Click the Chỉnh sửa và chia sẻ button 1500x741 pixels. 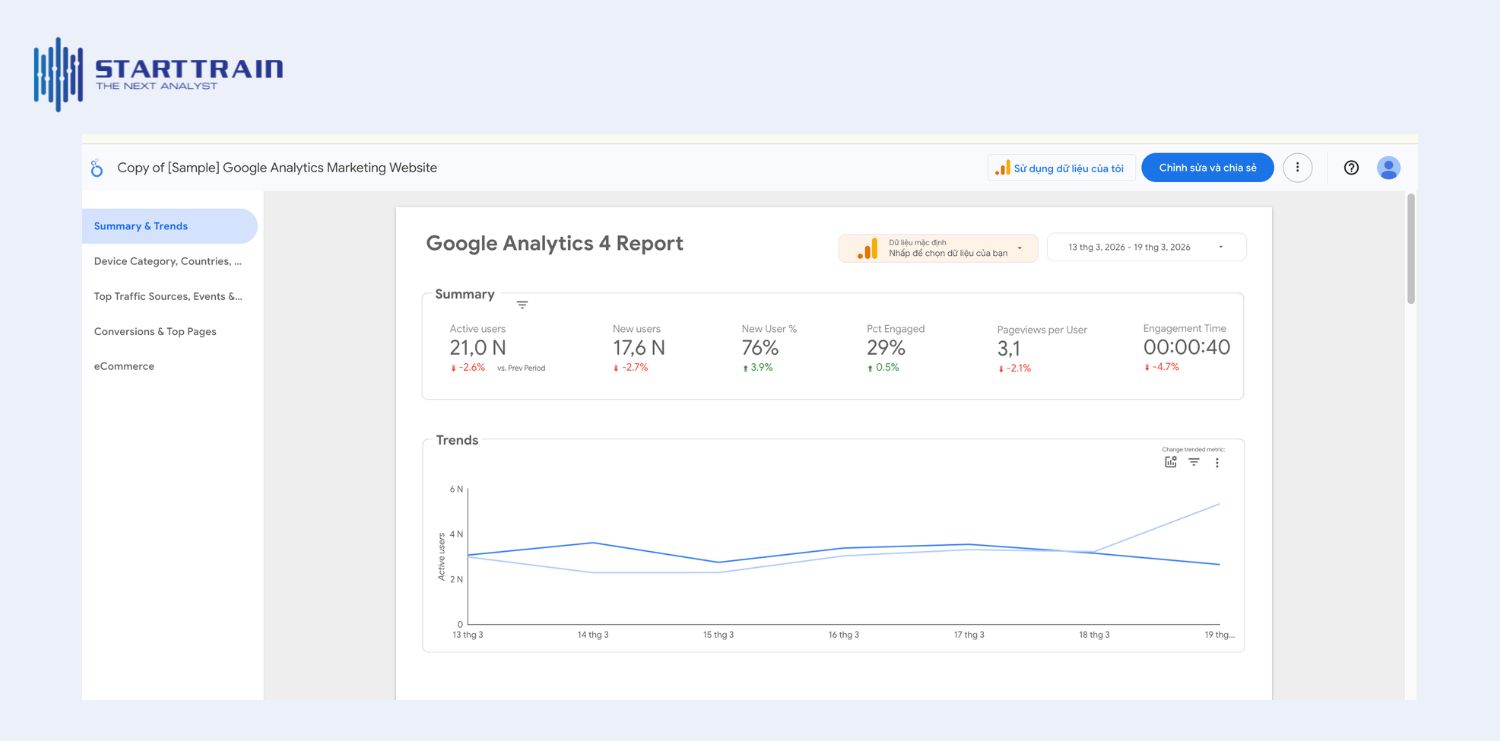(1207, 167)
